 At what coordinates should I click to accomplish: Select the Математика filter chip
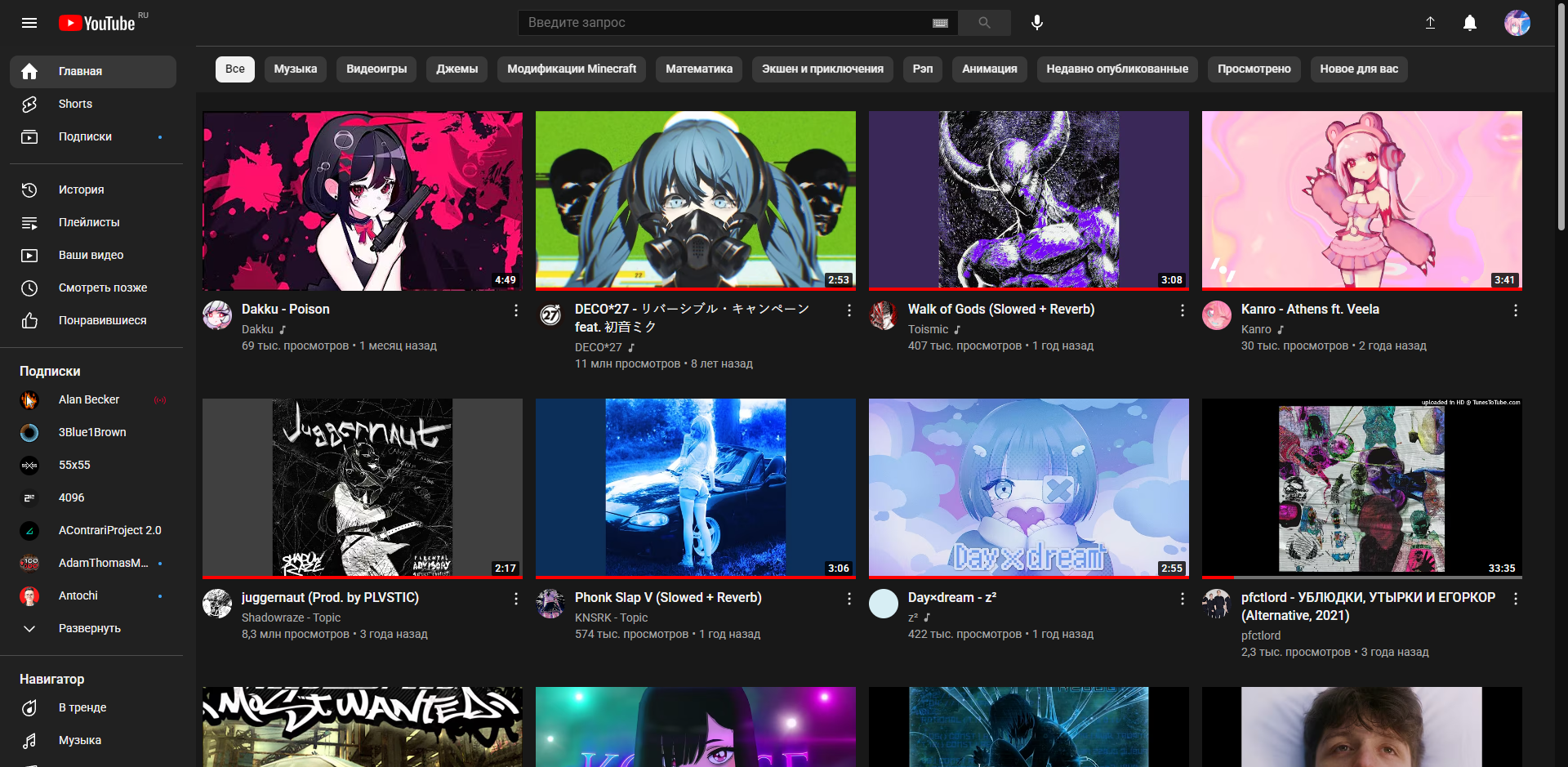pyautogui.click(x=699, y=69)
